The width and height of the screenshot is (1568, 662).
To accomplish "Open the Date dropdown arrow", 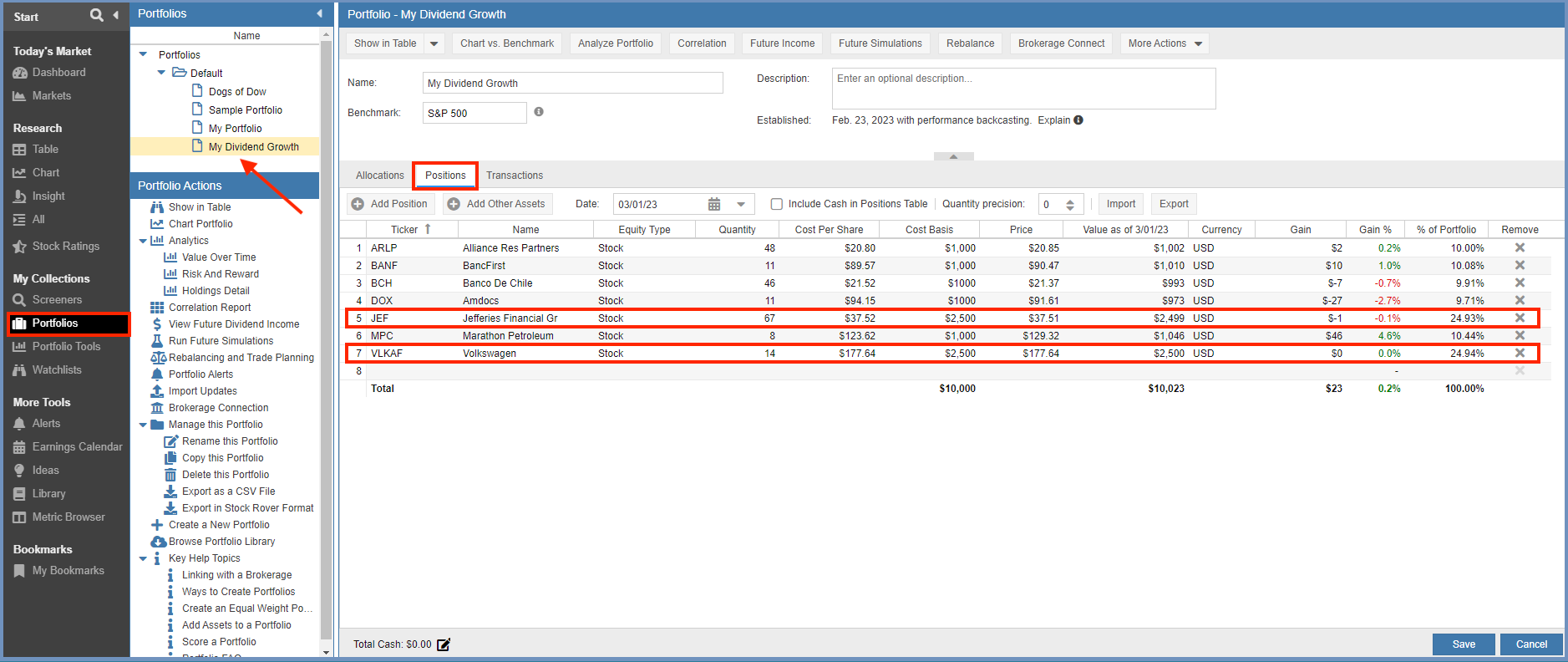I will coord(741,204).
